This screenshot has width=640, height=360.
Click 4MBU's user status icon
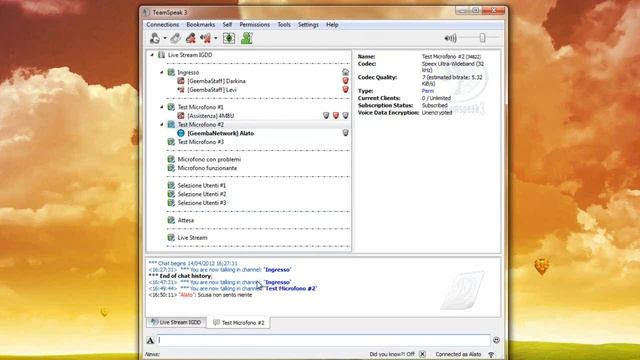coord(181,116)
